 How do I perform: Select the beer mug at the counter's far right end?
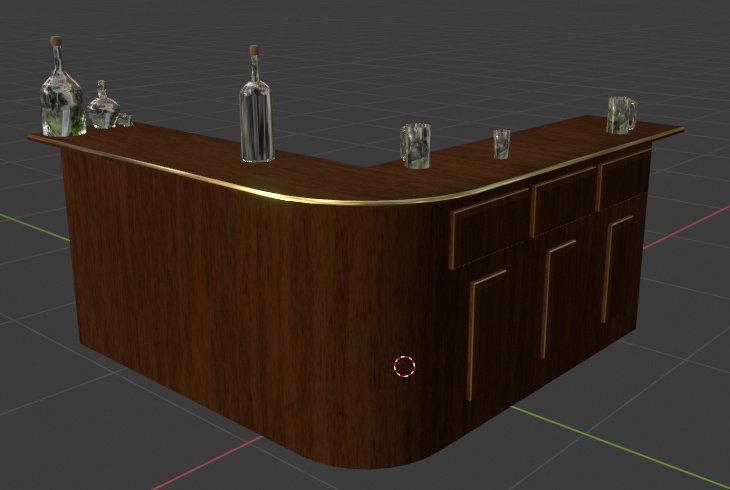[x=621, y=115]
